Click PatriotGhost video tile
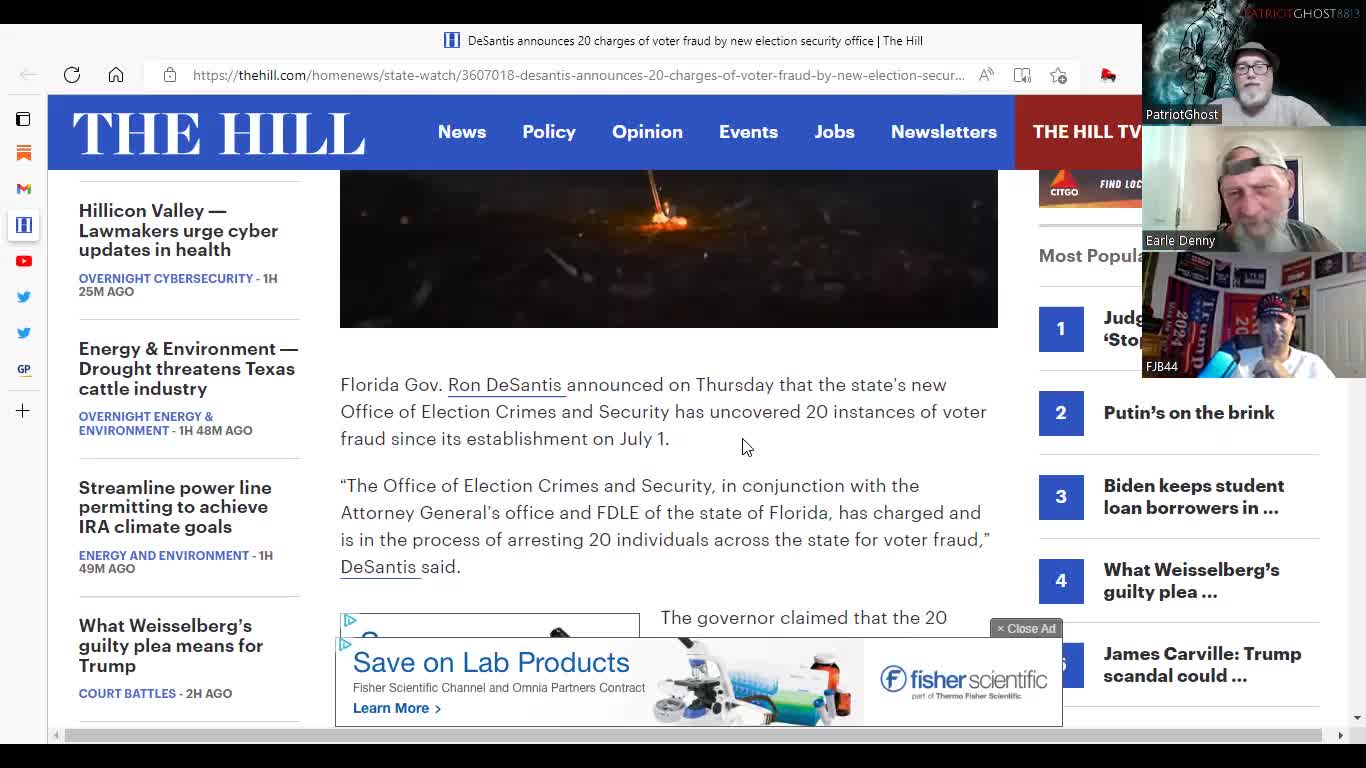Image resolution: width=1366 pixels, height=768 pixels. click(x=1254, y=63)
